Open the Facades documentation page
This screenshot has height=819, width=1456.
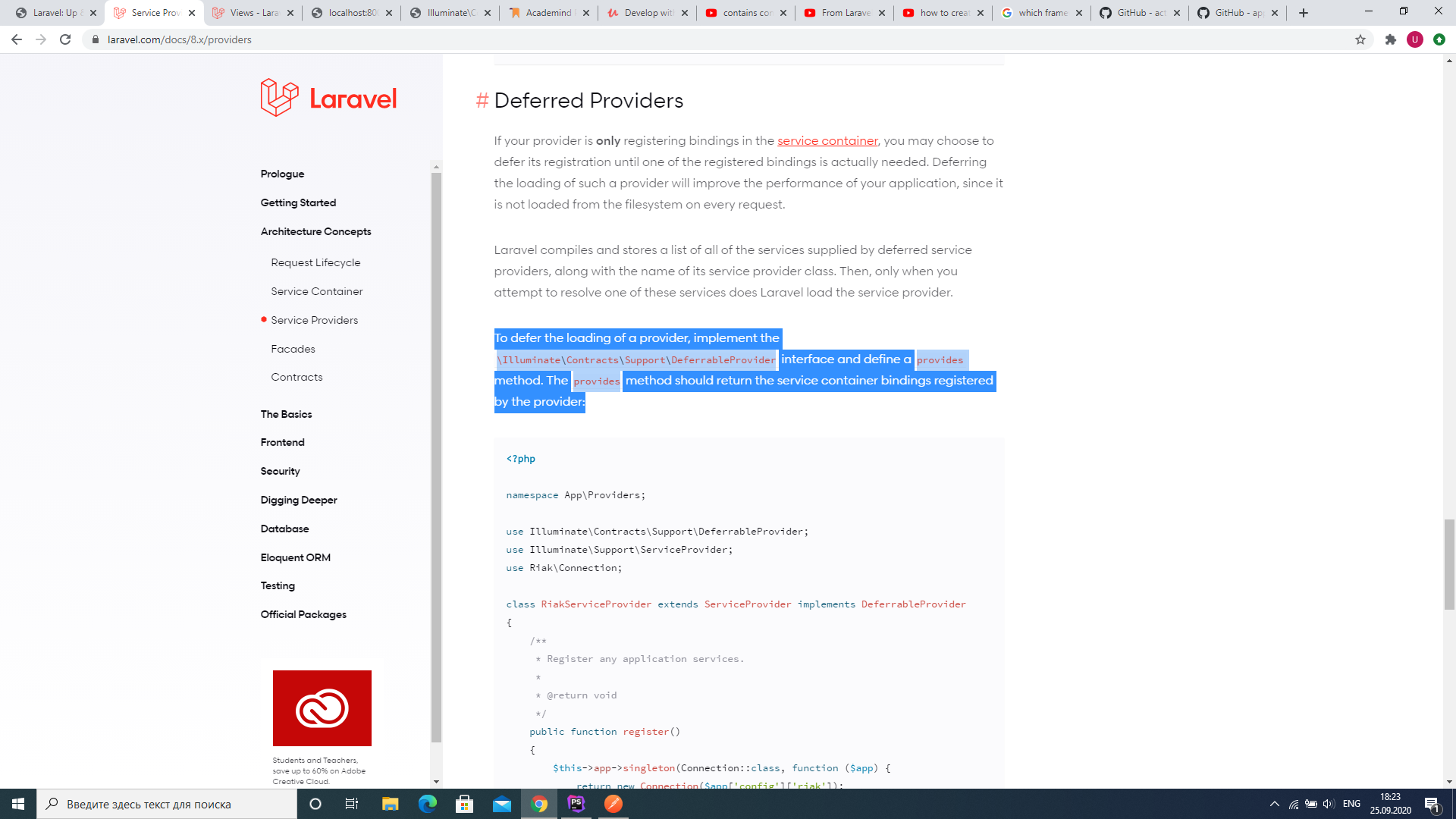pyautogui.click(x=293, y=349)
